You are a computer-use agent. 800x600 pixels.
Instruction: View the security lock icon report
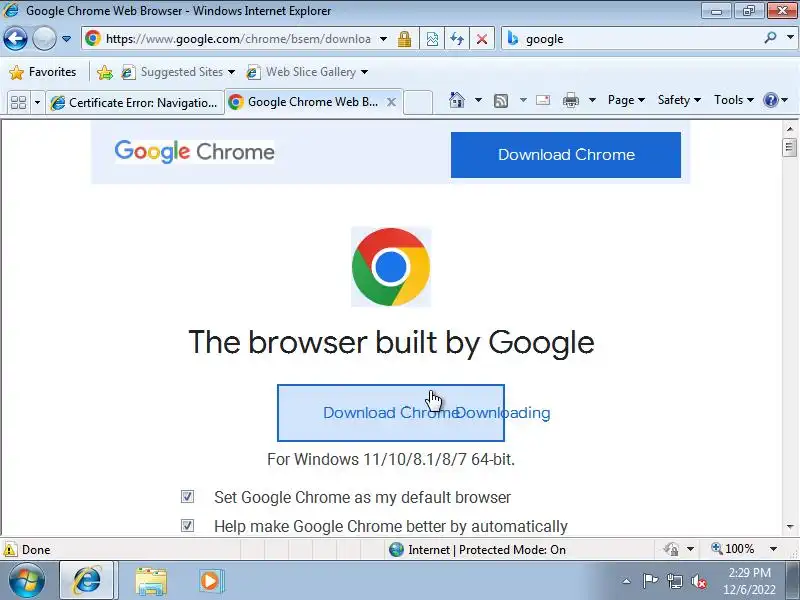(x=405, y=39)
